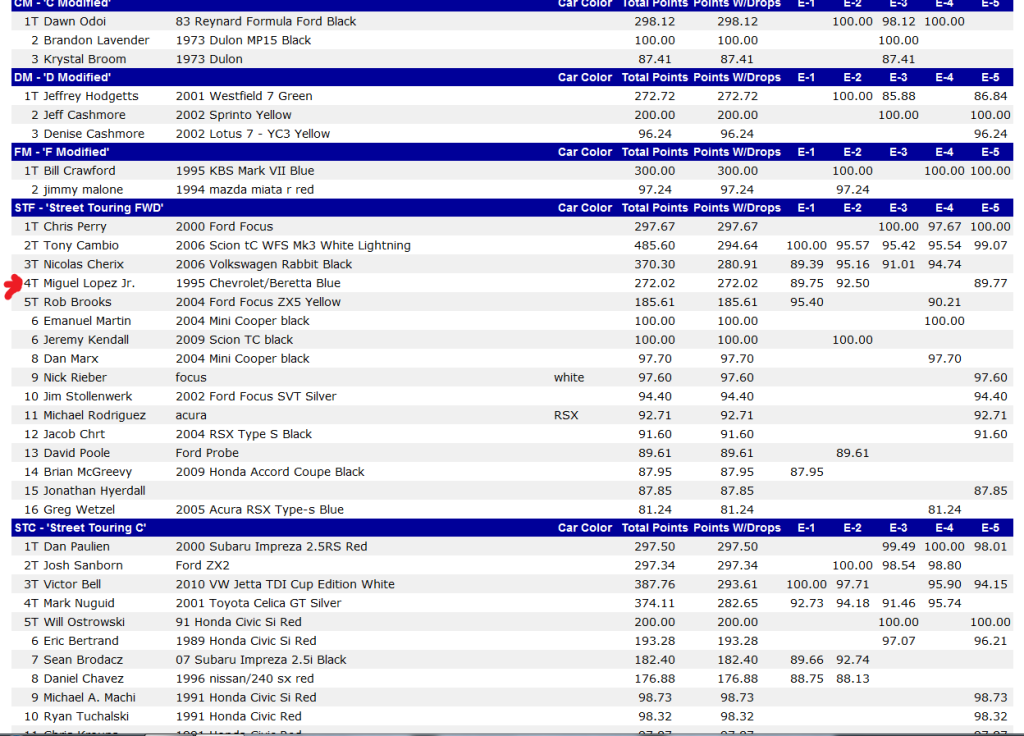Click the "1995 Chevrolet/Beretta Blue" car entry
1024x736 pixels.
pyautogui.click(x=258, y=284)
